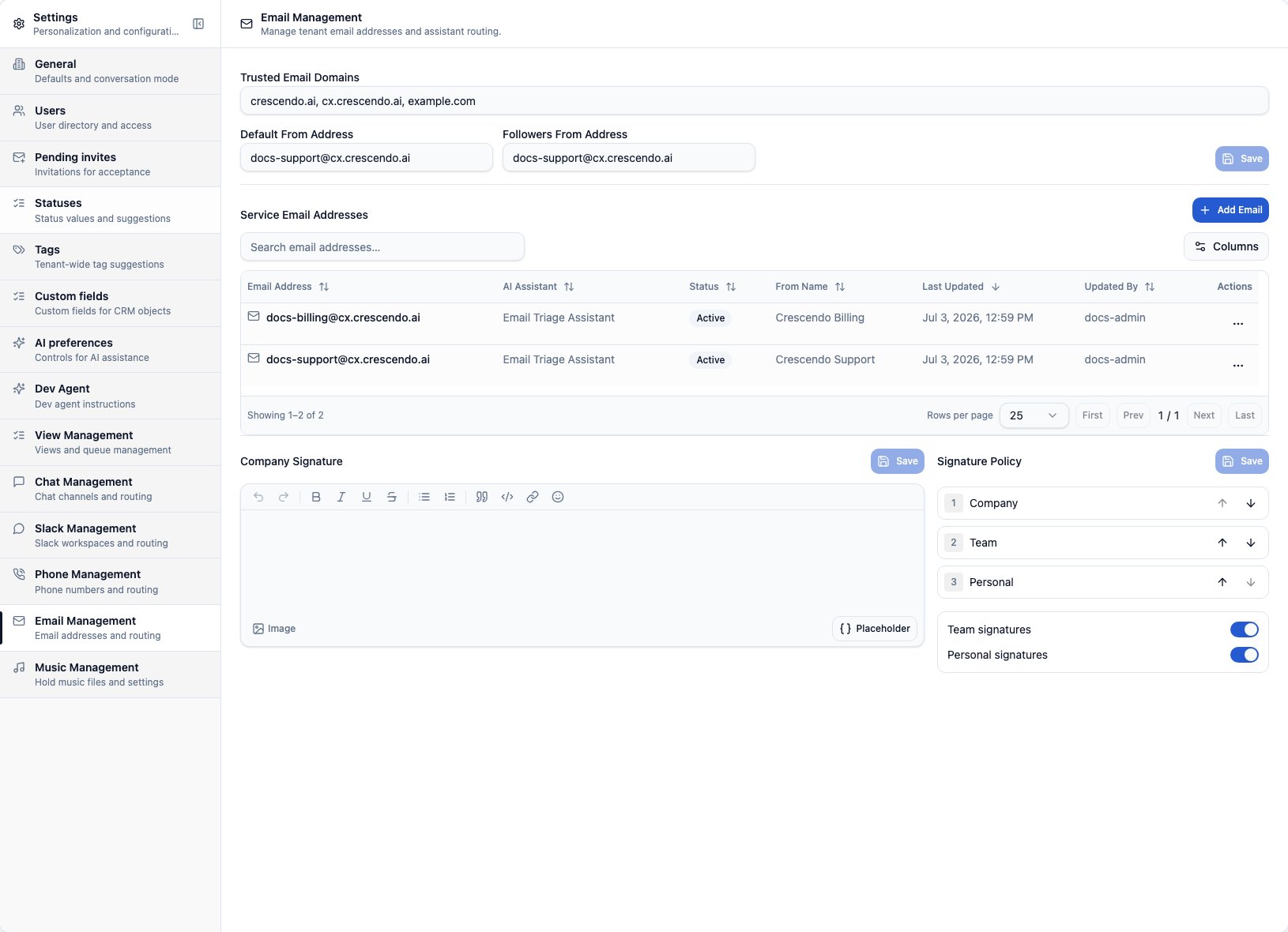Open Slack Management section

point(110,536)
